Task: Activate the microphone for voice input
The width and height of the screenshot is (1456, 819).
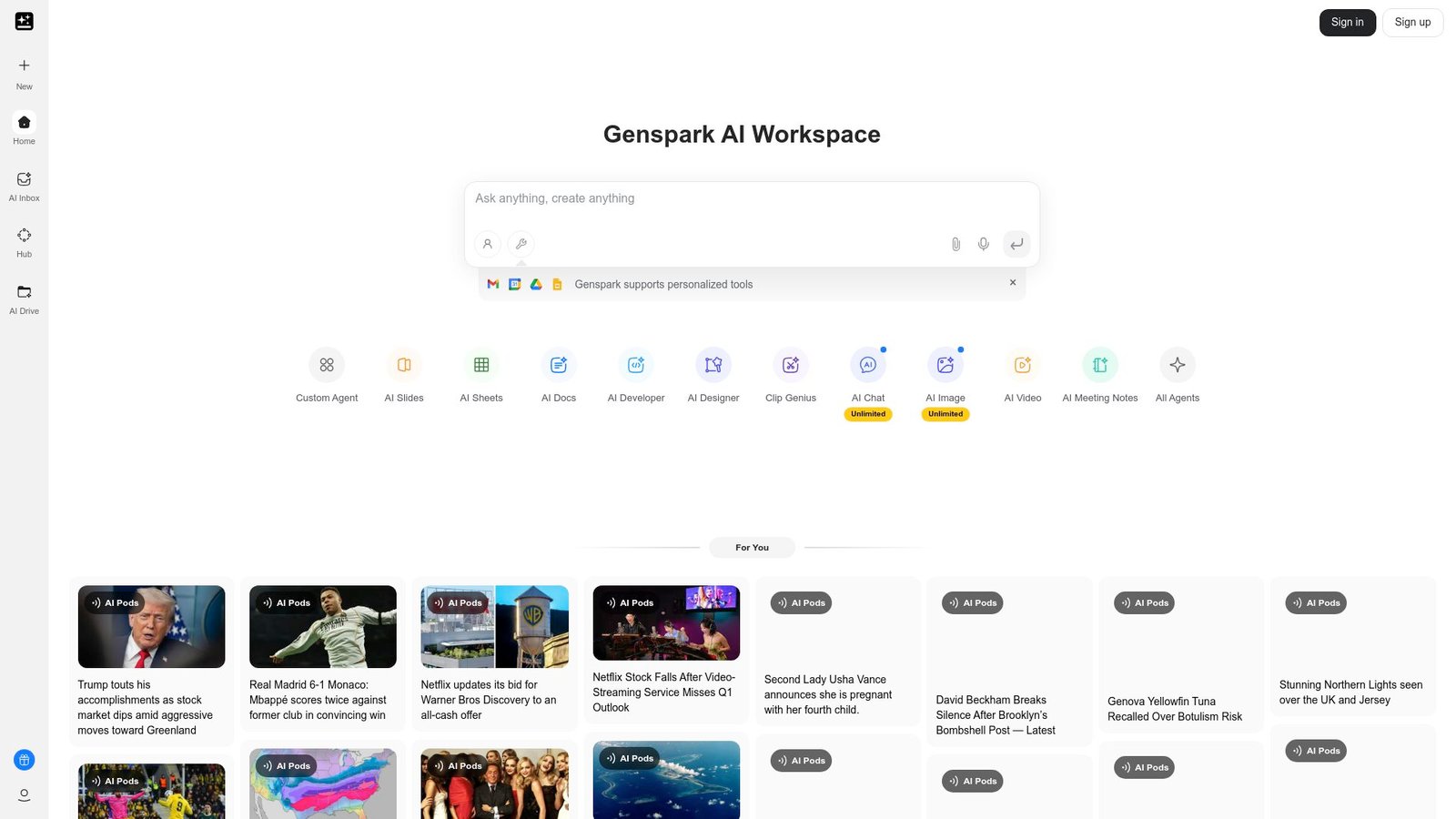Action: click(x=983, y=244)
